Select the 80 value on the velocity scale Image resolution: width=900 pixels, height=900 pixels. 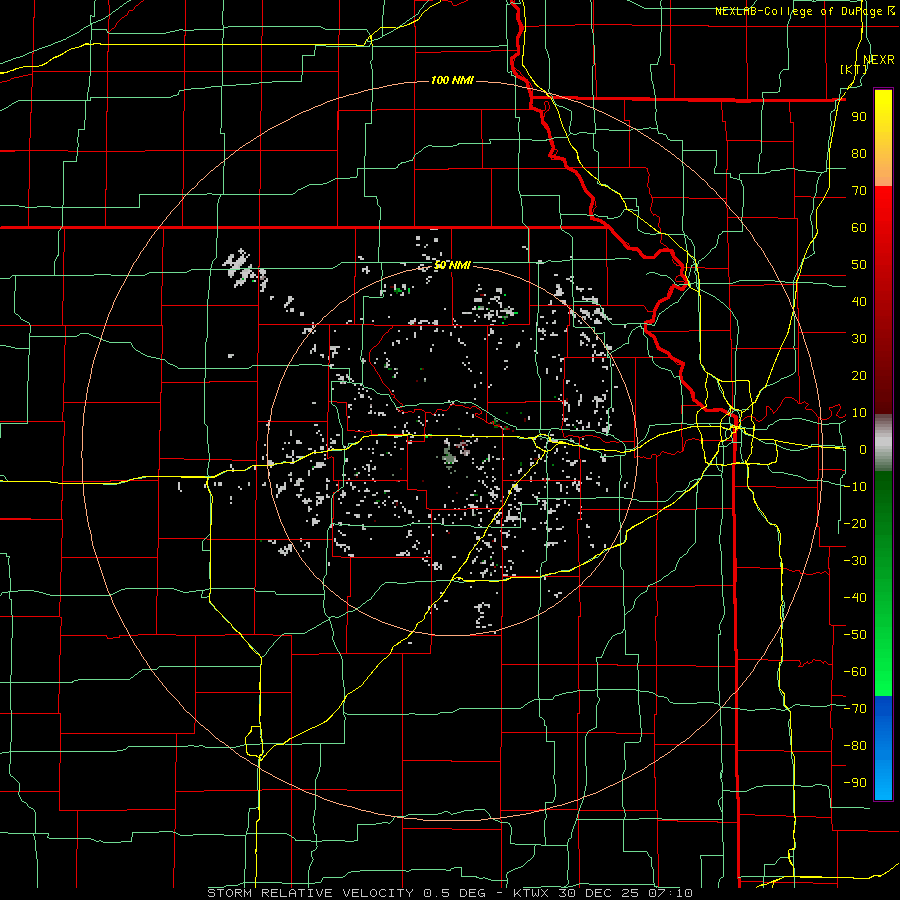pos(859,154)
